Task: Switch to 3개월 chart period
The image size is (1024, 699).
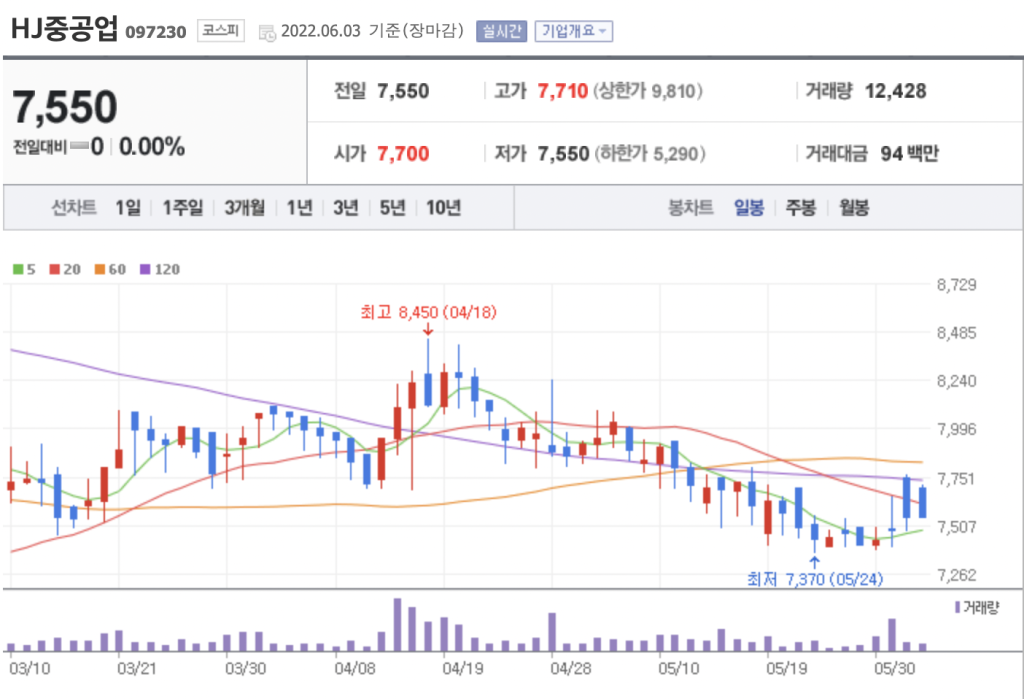Action: (245, 208)
